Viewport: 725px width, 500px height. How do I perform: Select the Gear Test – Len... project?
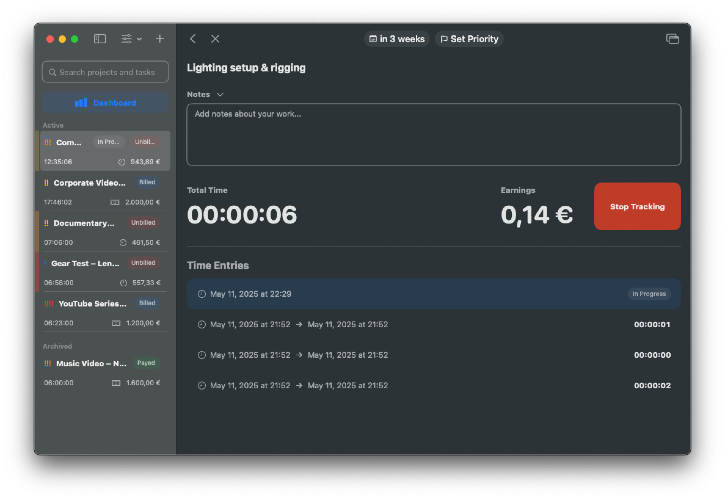[x=105, y=272]
